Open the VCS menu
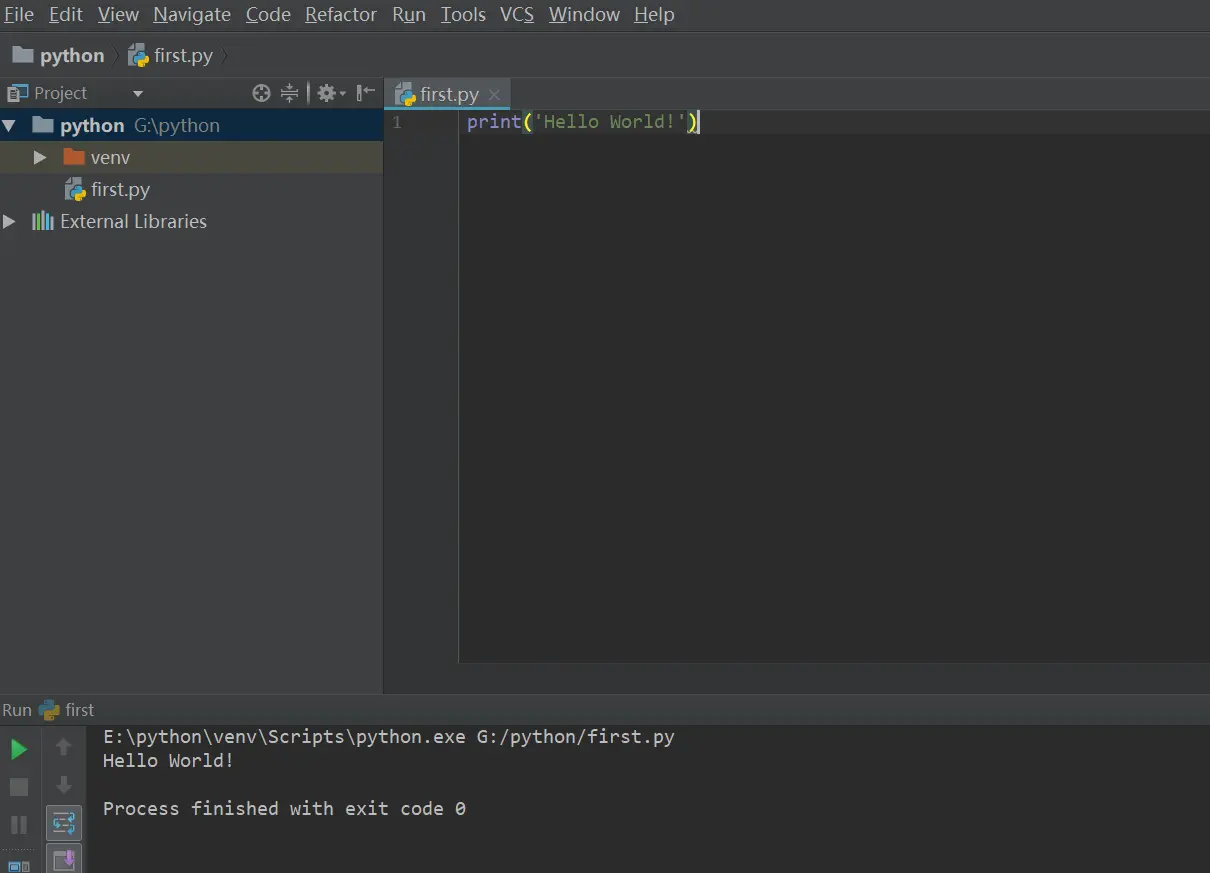 click(x=517, y=14)
